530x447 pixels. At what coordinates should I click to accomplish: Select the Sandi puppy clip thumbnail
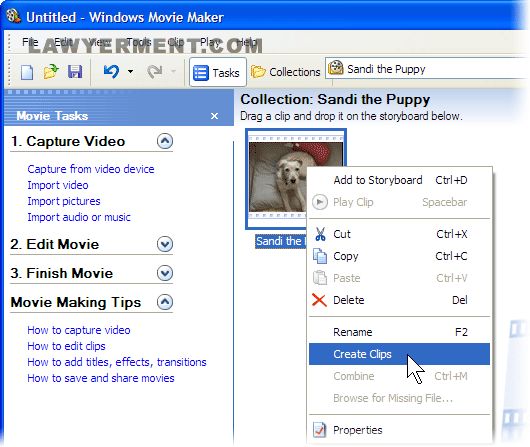pos(277,178)
